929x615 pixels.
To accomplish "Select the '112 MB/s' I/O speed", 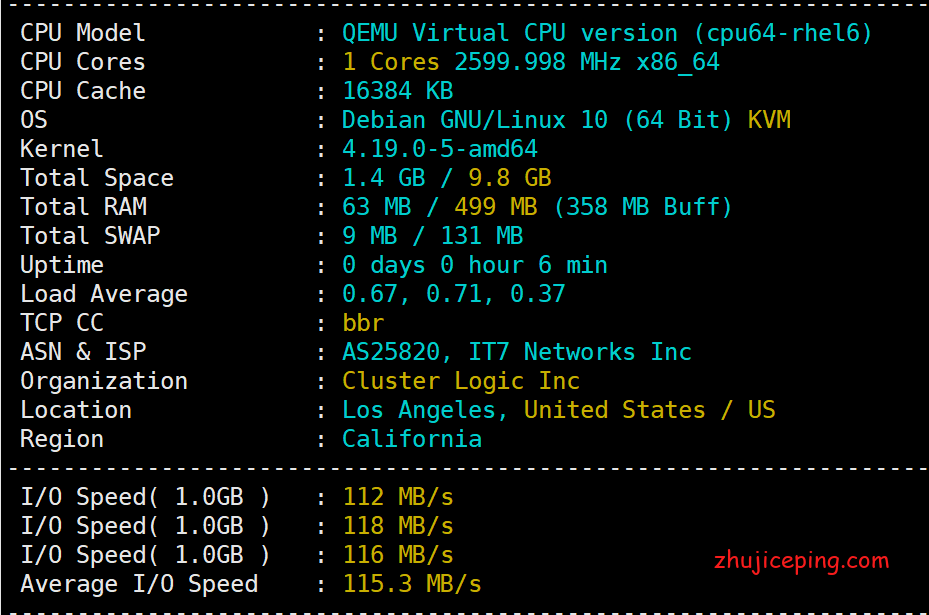I will [x=398, y=497].
